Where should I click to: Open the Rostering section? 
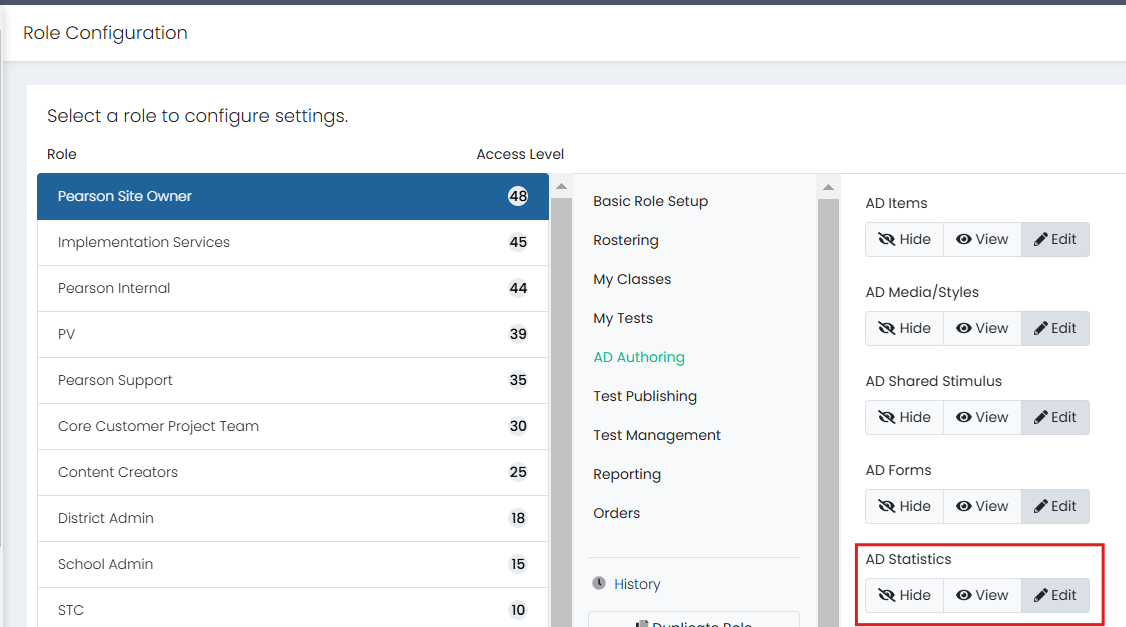tap(625, 240)
